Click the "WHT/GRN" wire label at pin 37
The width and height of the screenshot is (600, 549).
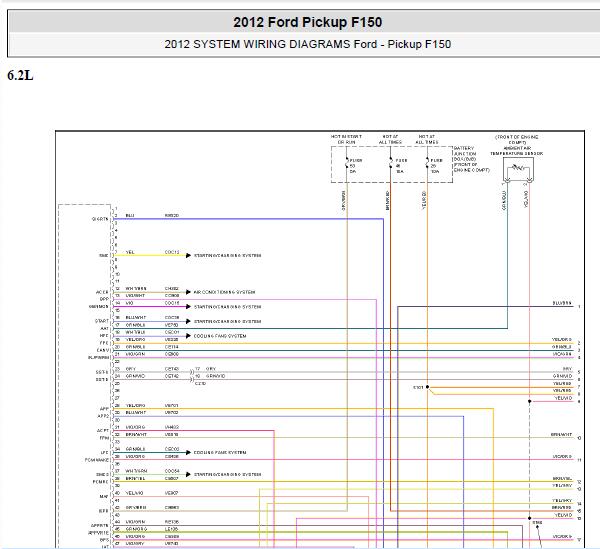point(136,471)
